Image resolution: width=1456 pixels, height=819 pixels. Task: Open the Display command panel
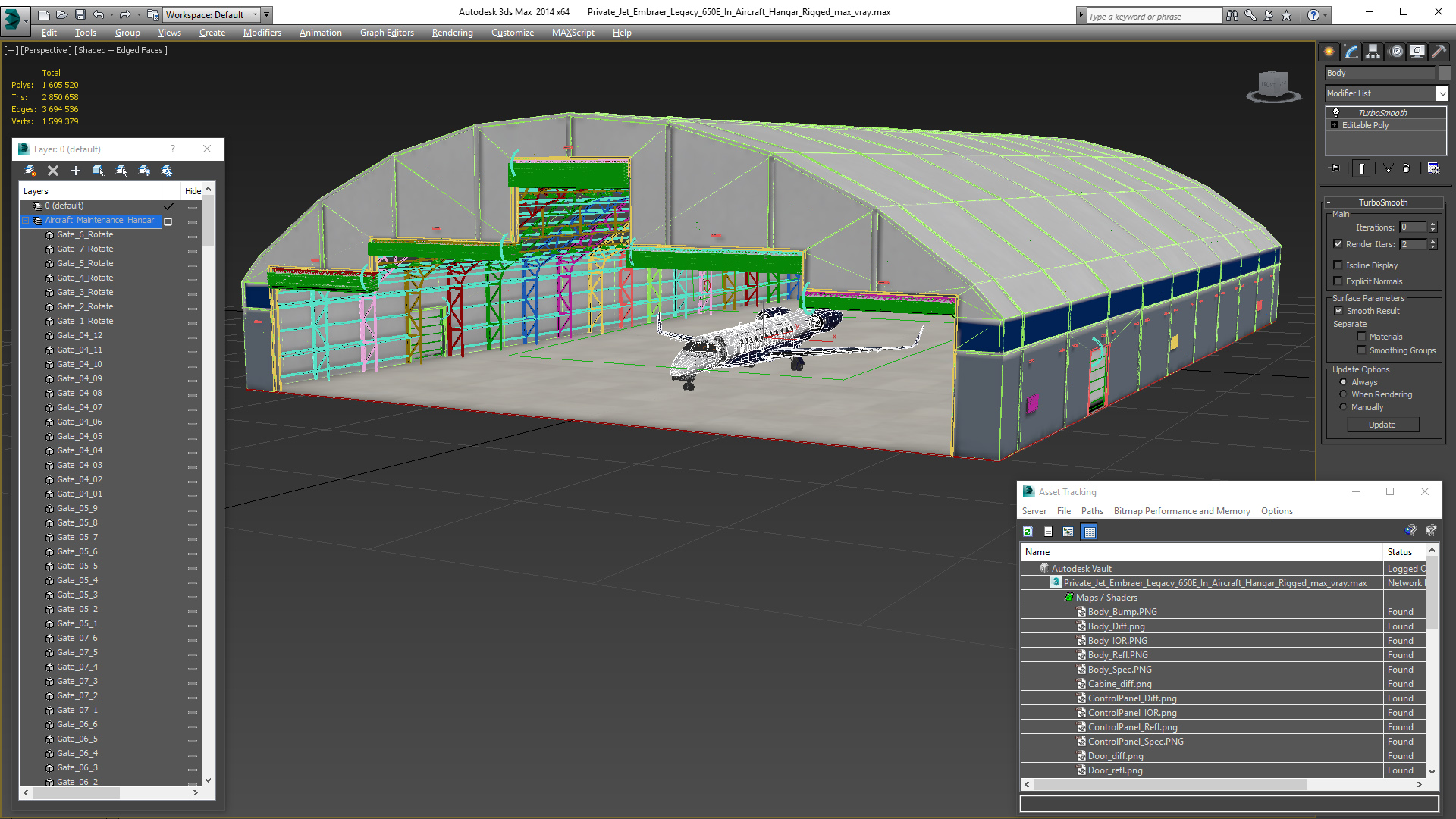pyautogui.click(x=1417, y=52)
